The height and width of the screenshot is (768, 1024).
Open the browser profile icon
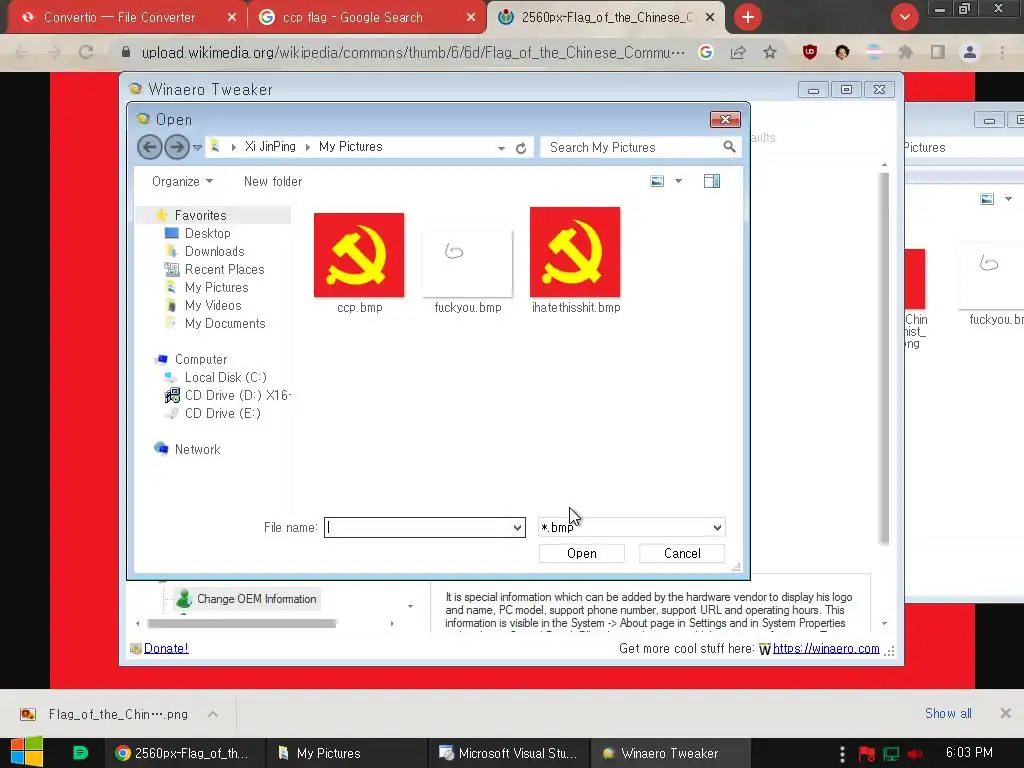[970, 52]
